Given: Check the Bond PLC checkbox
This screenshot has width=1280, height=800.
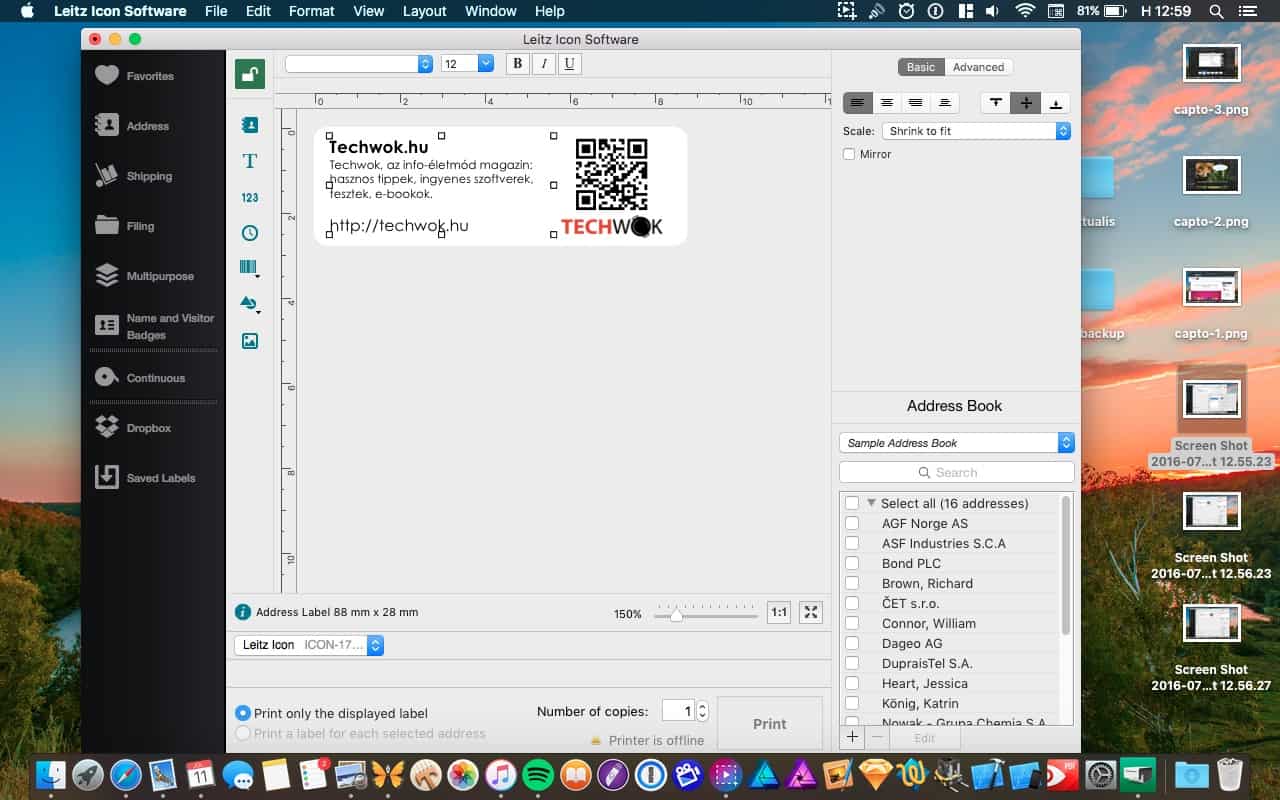Looking at the screenshot, I should pos(852,563).
